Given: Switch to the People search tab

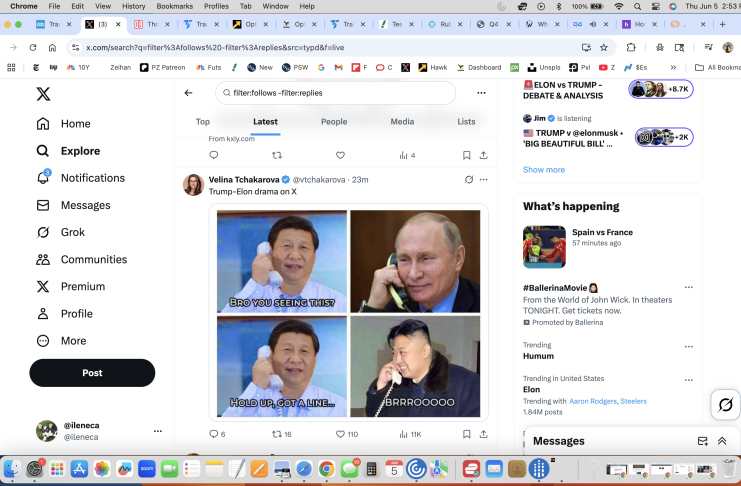Looking at the screenshot, I should point(334,121).
